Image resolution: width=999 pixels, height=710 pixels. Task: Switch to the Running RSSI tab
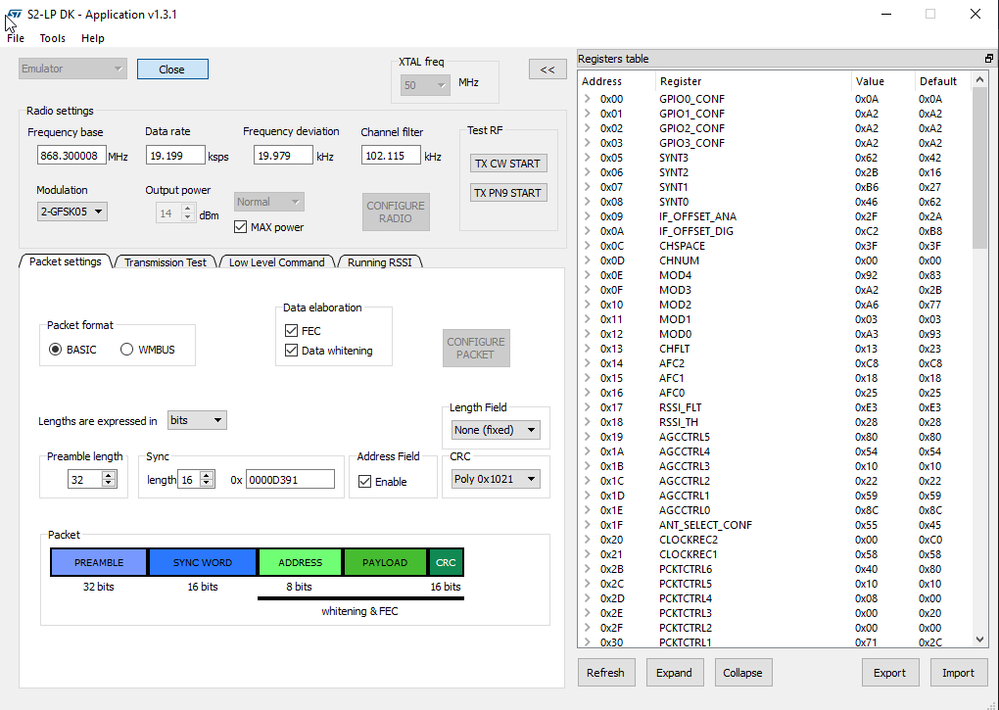click(x=379, y=262)
